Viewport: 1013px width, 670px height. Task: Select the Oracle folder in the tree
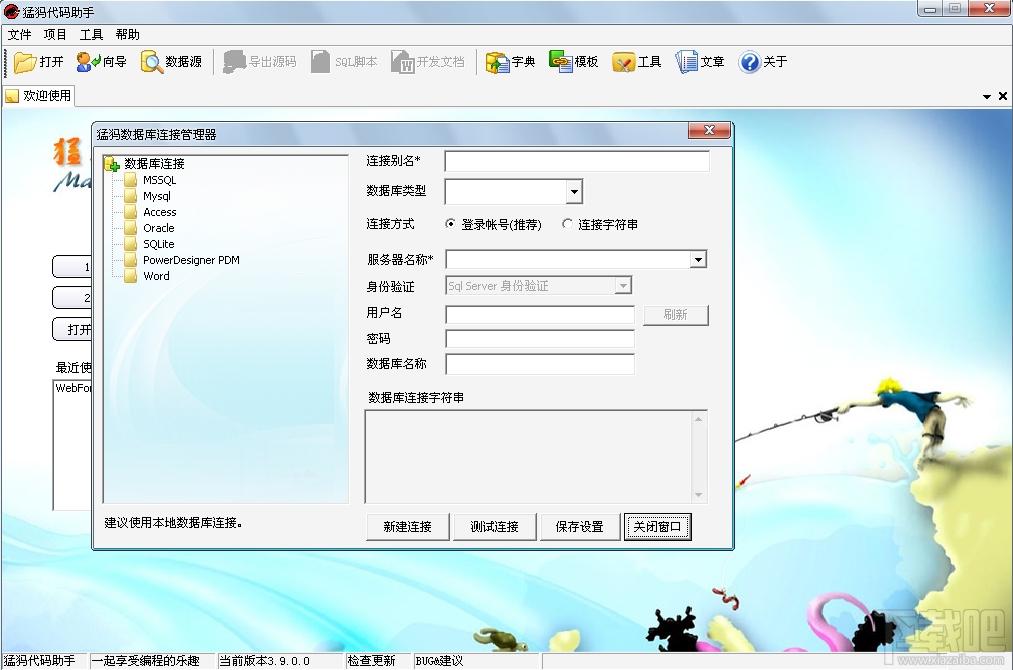[158, 228]
